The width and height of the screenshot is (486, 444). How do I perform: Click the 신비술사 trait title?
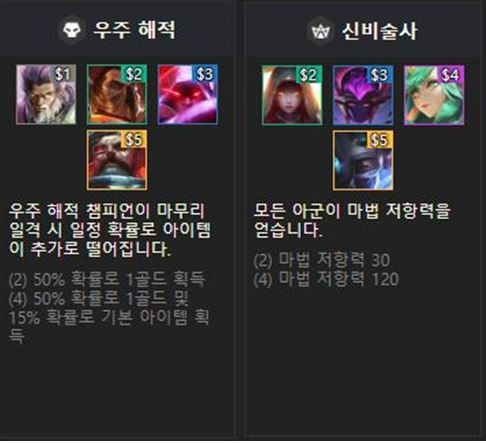click(x=380, y=31)
